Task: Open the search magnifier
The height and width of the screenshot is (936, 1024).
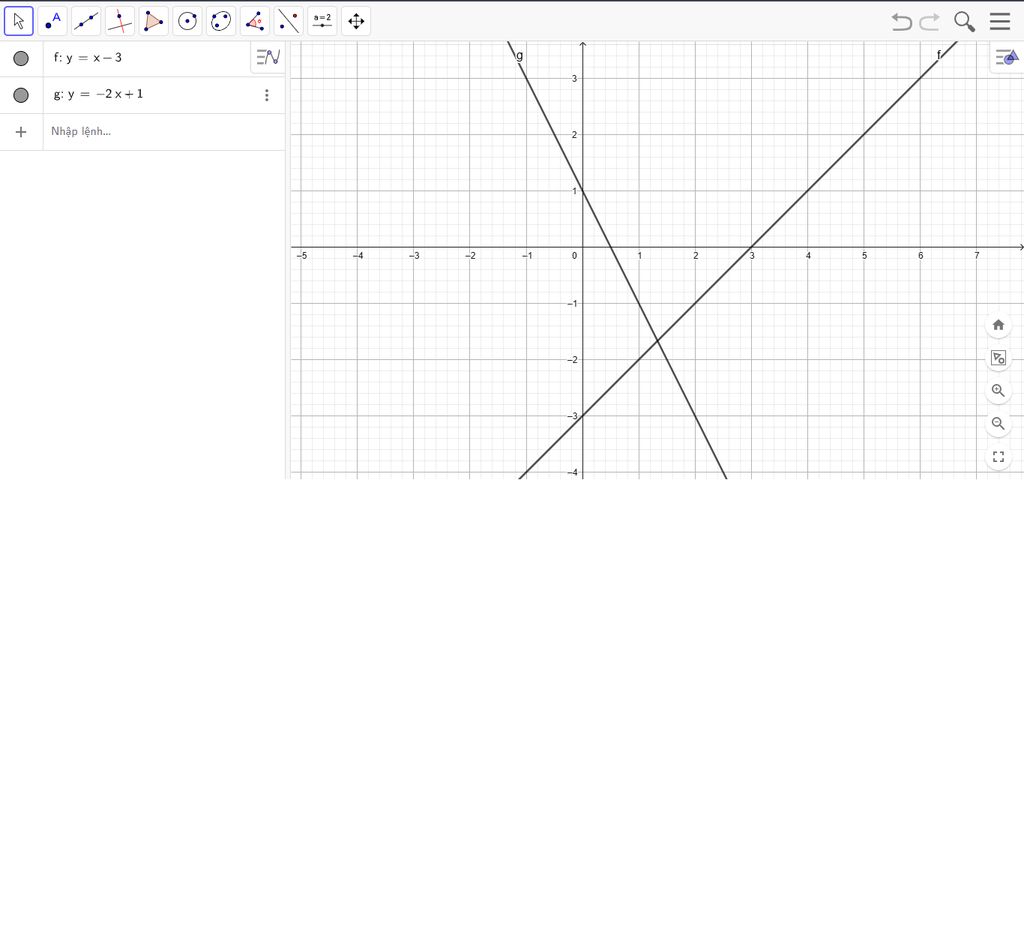Action: point(965,22)
